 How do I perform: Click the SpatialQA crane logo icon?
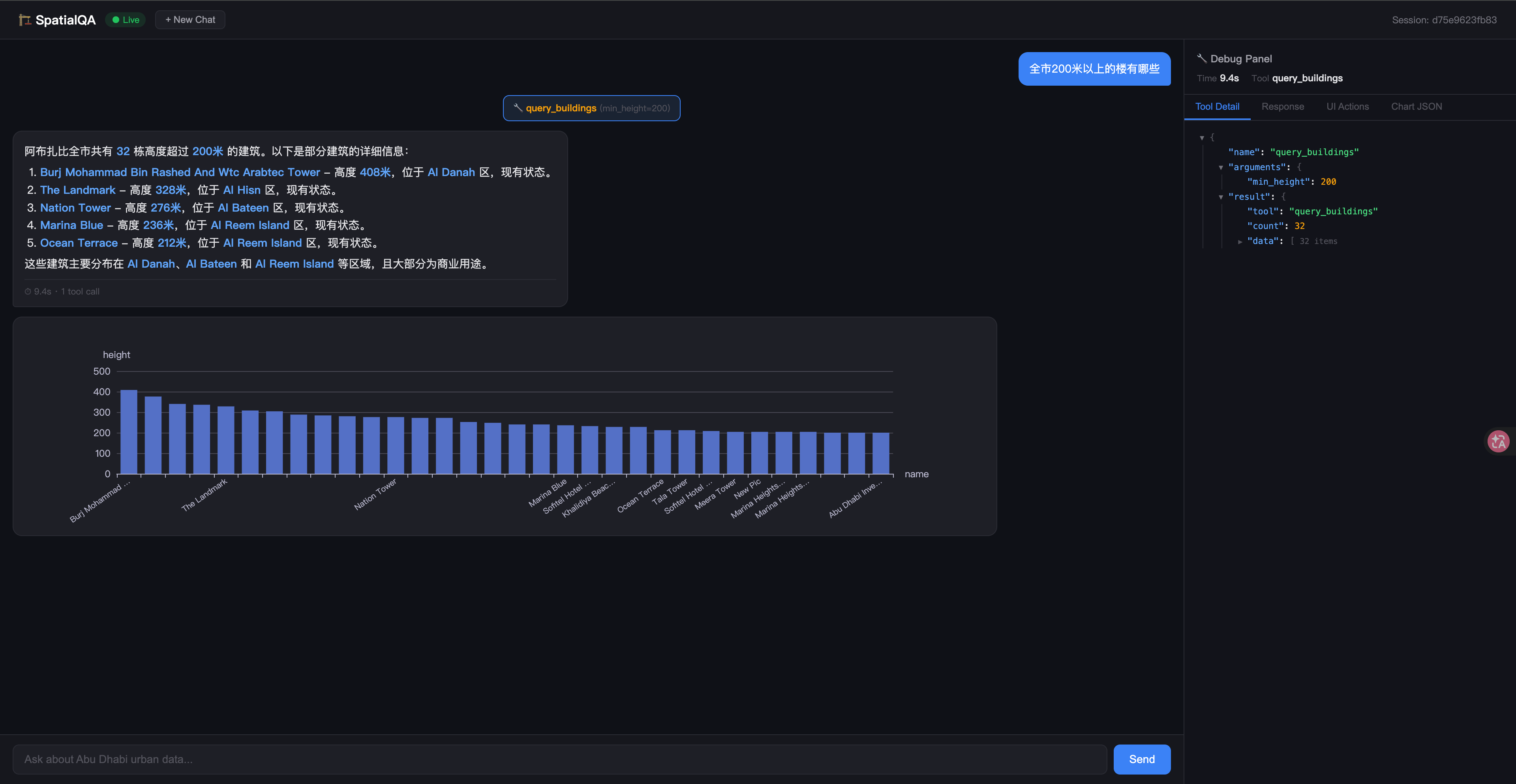coord(24,20)
